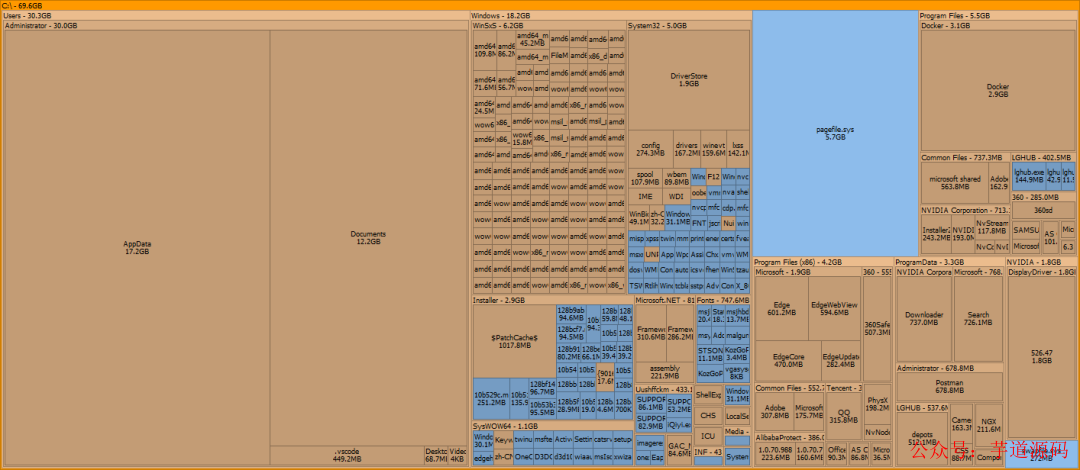Image resolution: width=1080 pixels, height=470 pixels.
Task: Click the 10b529c.m 251.2MB file block
Action: tap(491, 398)
